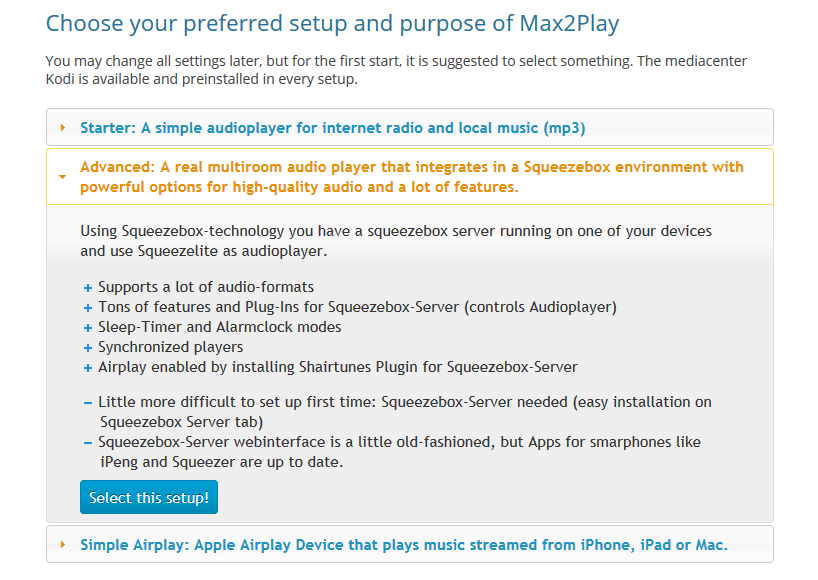Click minus icon beside Squeezebox-Server webinterface
818x580 pixels.
88,443
